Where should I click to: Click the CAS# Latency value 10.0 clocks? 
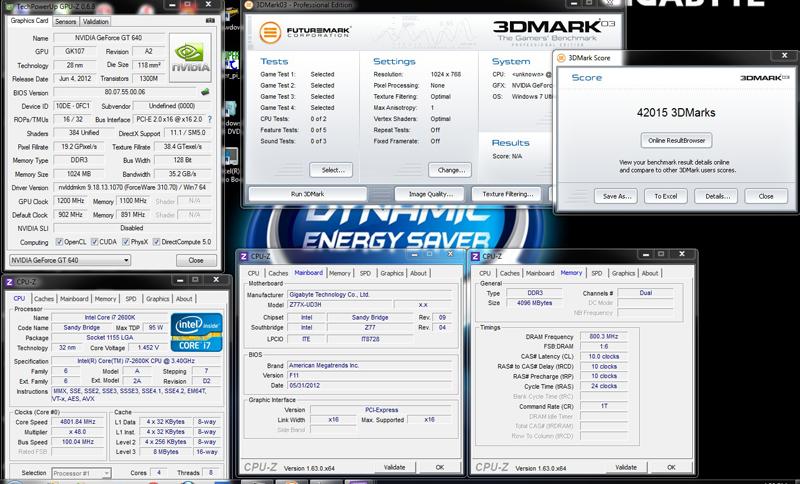click(x=603, y=356)
